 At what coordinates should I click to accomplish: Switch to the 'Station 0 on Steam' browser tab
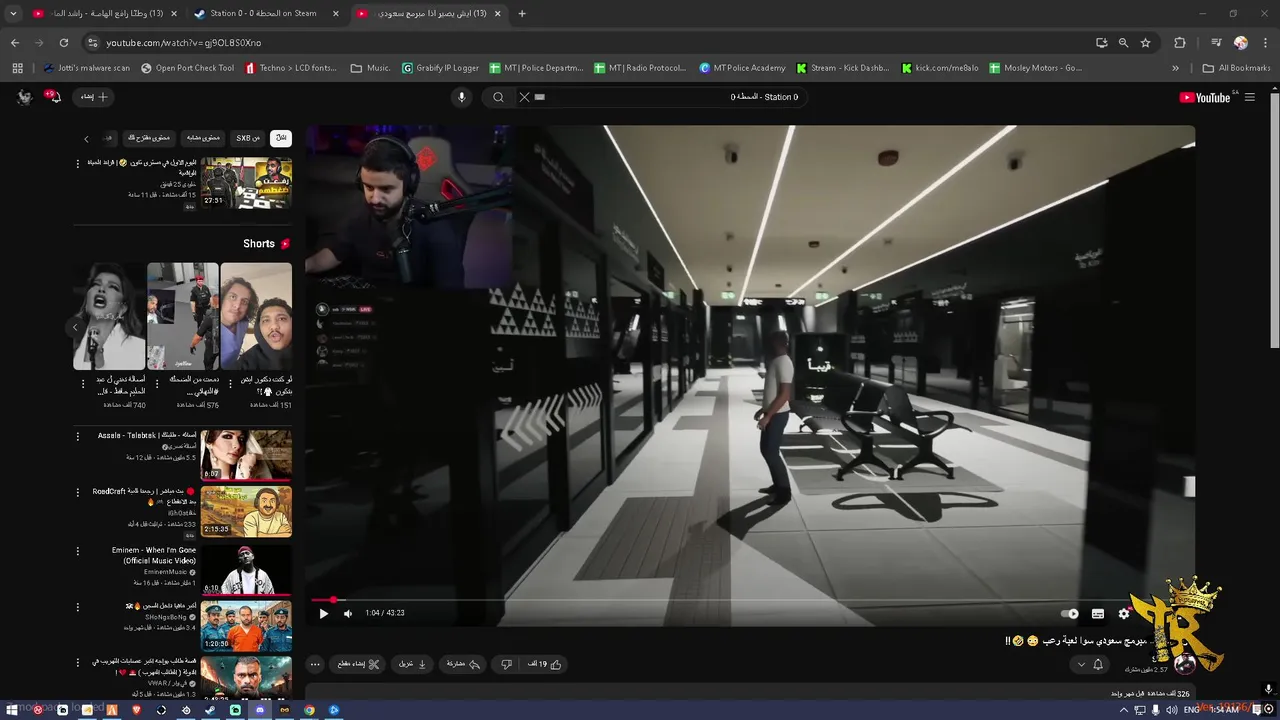(x=263, y=14)
